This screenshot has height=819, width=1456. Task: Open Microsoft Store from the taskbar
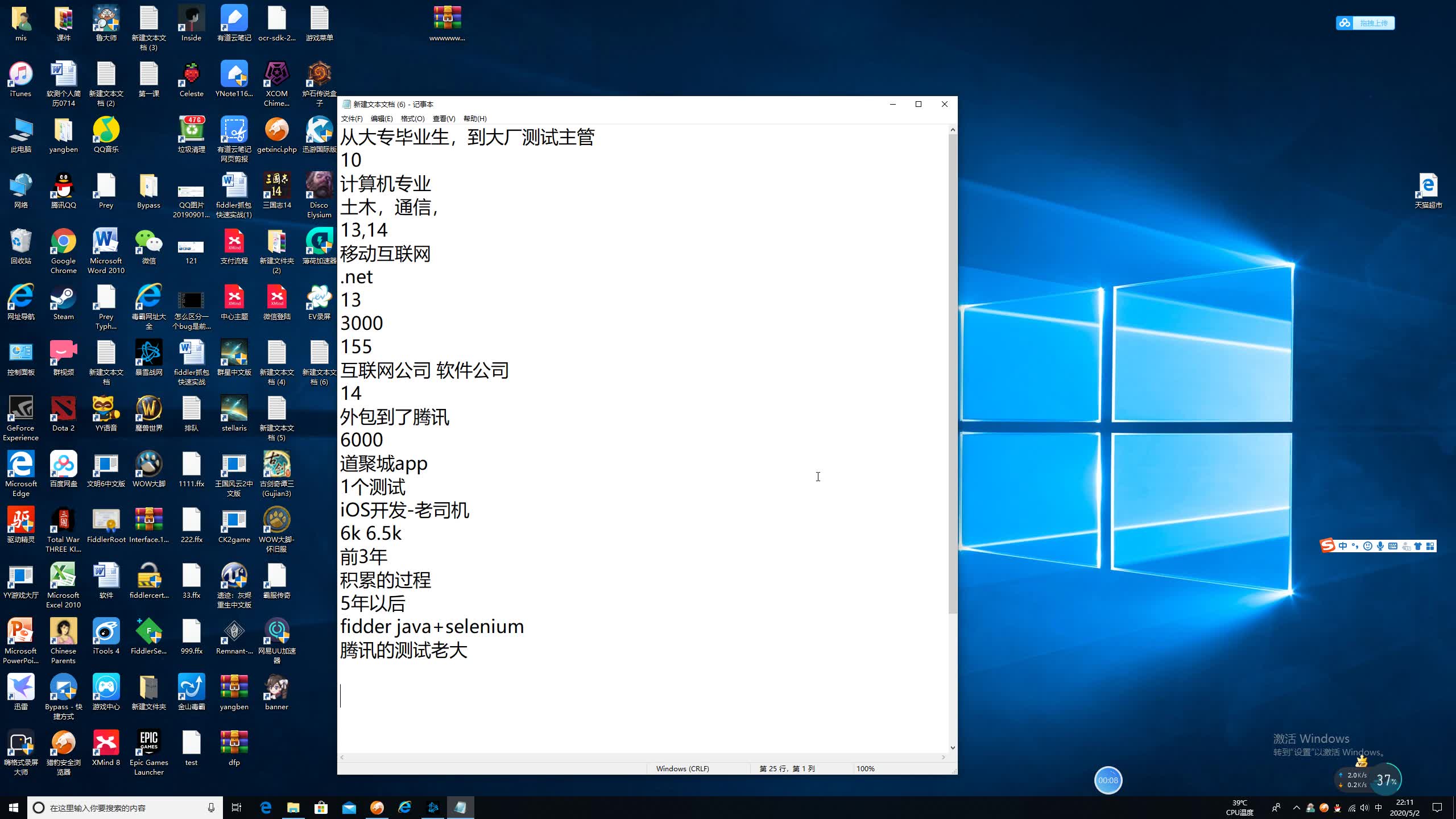point(321,808)
